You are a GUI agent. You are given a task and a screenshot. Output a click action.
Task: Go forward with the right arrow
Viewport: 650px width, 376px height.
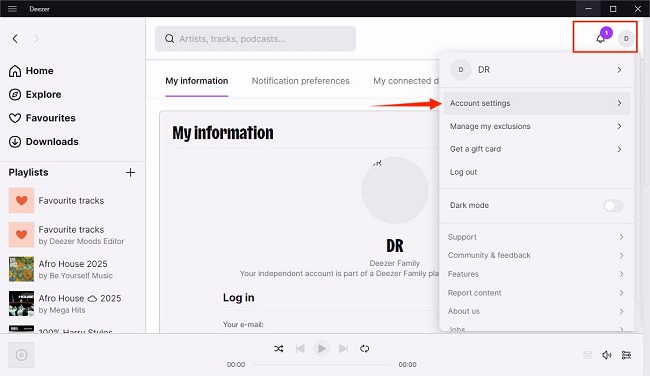pos(36,39)
